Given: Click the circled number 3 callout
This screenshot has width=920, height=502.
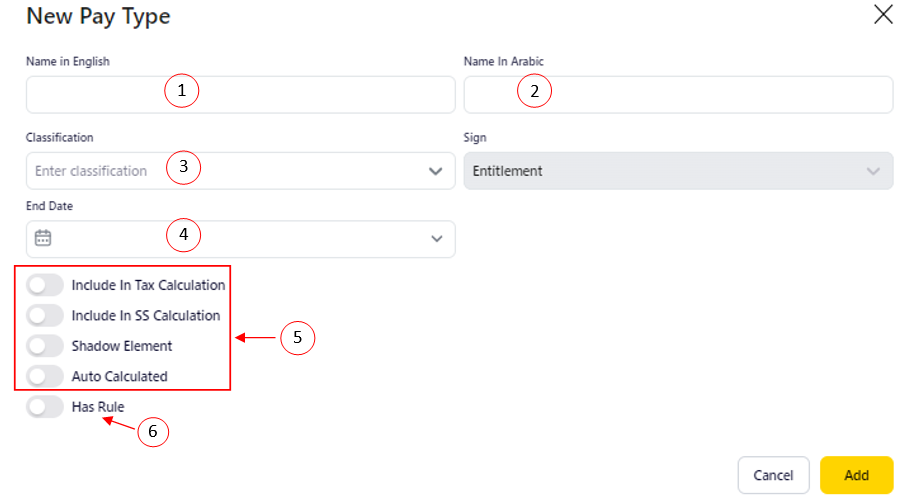Looking at the screenshot, I should 184,167.
